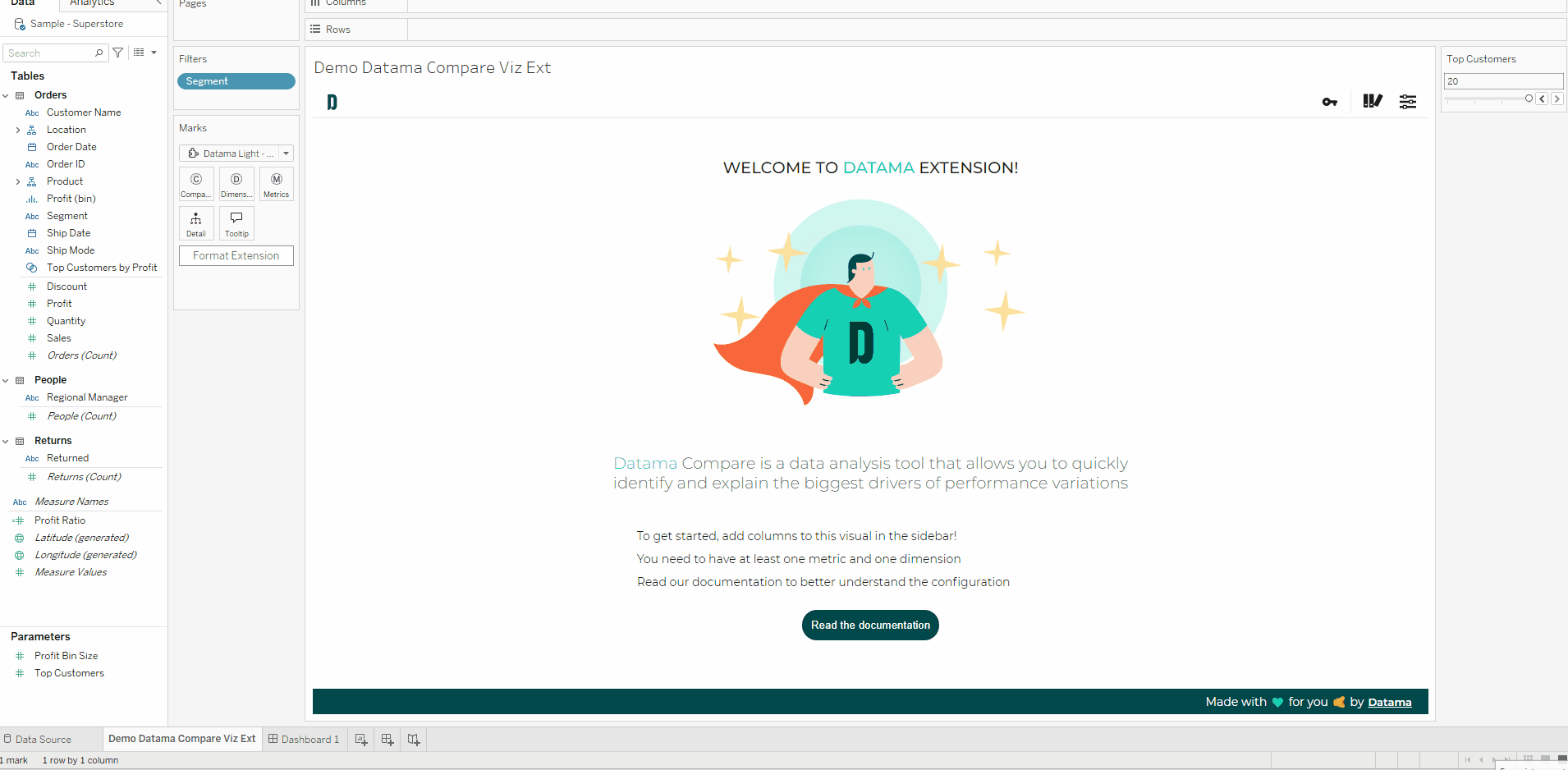Image resolution: width=1568 pixels, height=770 pixels.
Task: Open the Datama library chart icon
Action: coord(1372,101)
